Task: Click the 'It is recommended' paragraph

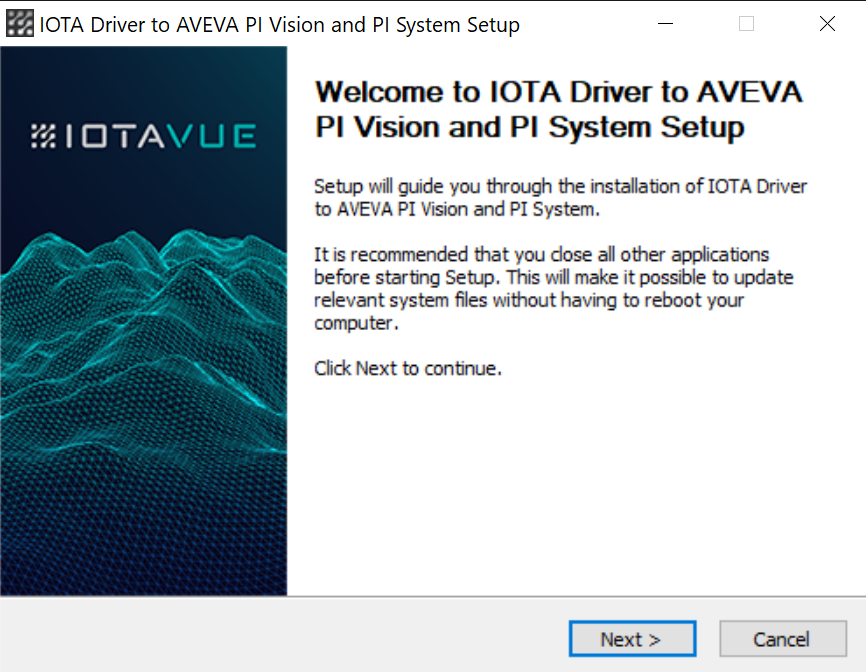Action: click(x=553, y=289)
